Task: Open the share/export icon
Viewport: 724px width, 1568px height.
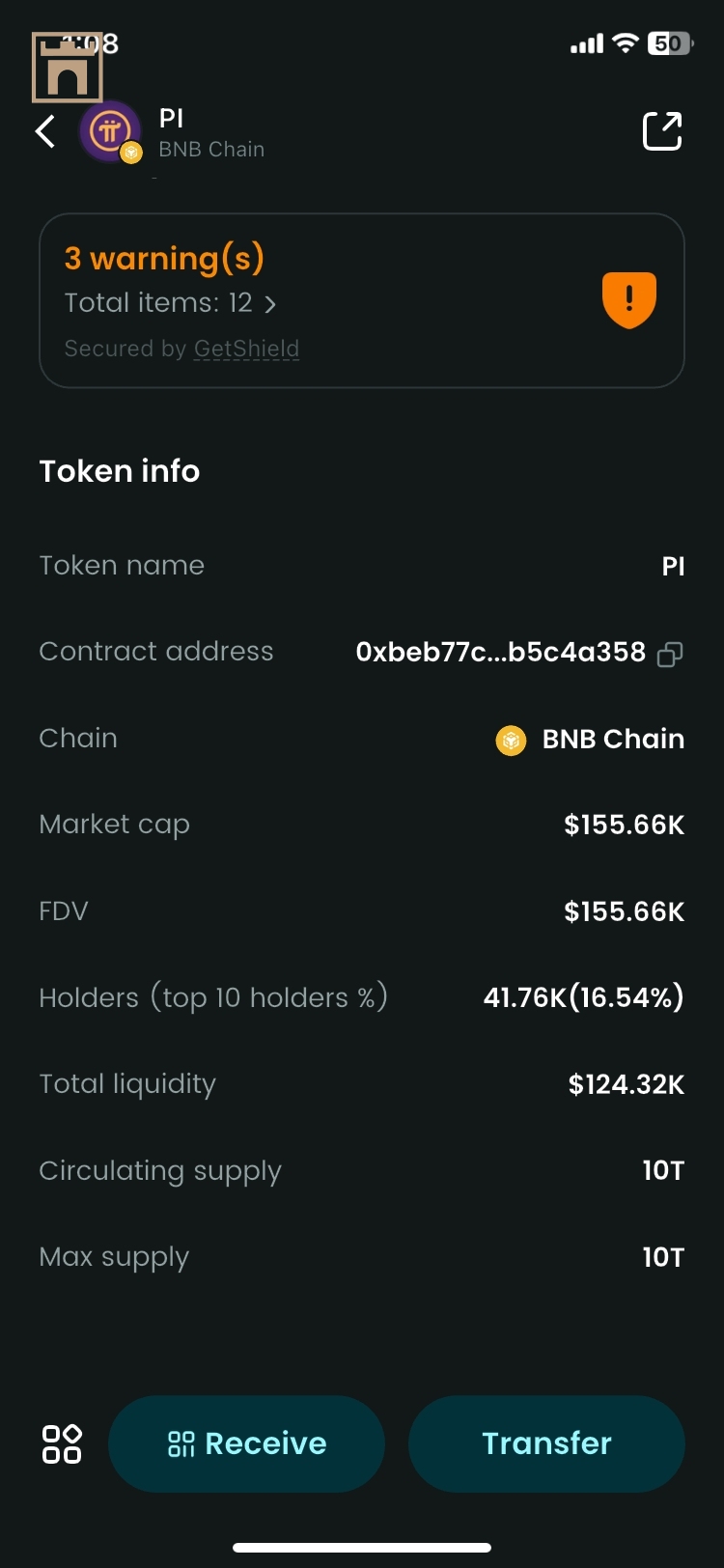Action: tap(662, 131)
